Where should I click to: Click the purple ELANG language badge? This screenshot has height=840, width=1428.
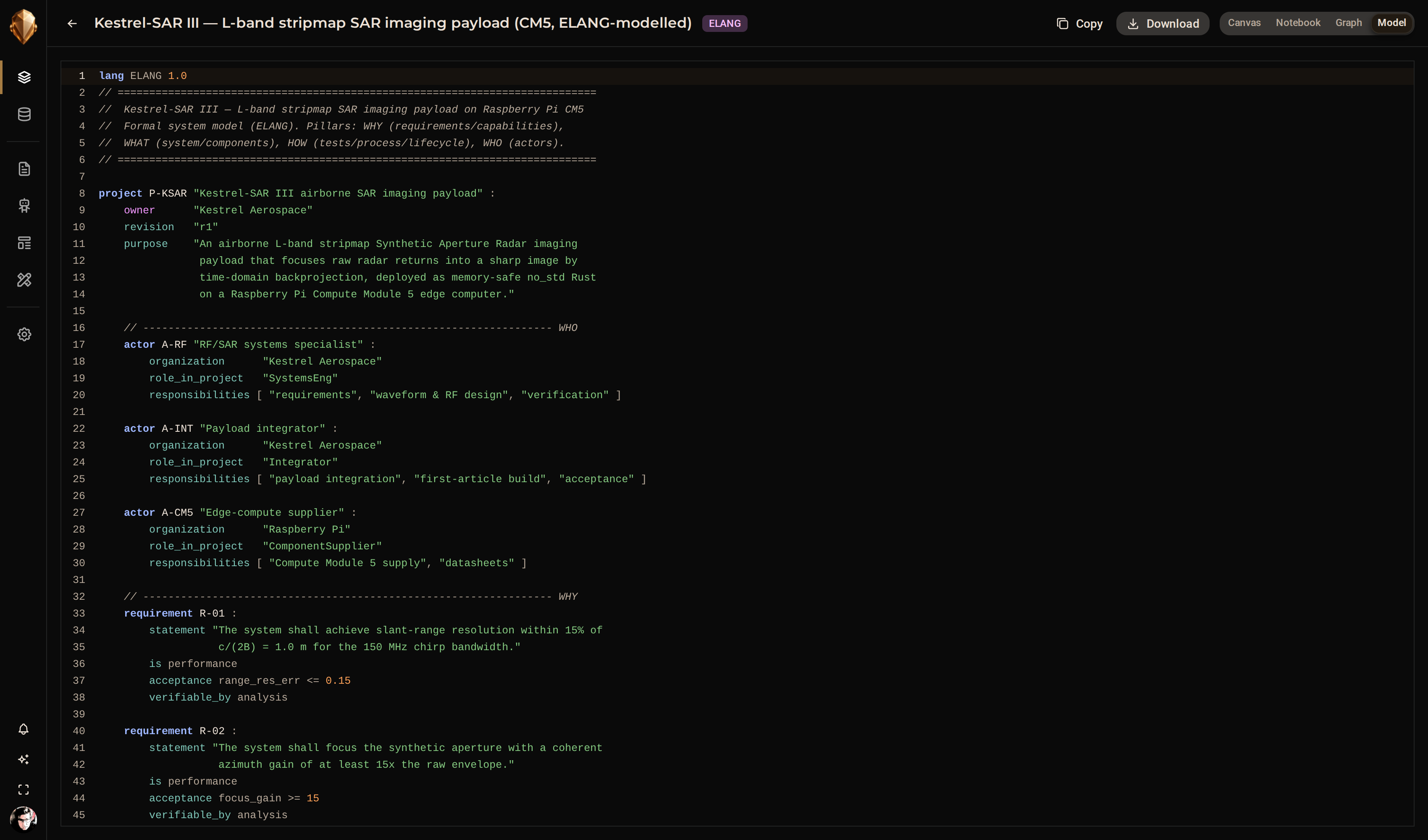click(x=724, y=23)
